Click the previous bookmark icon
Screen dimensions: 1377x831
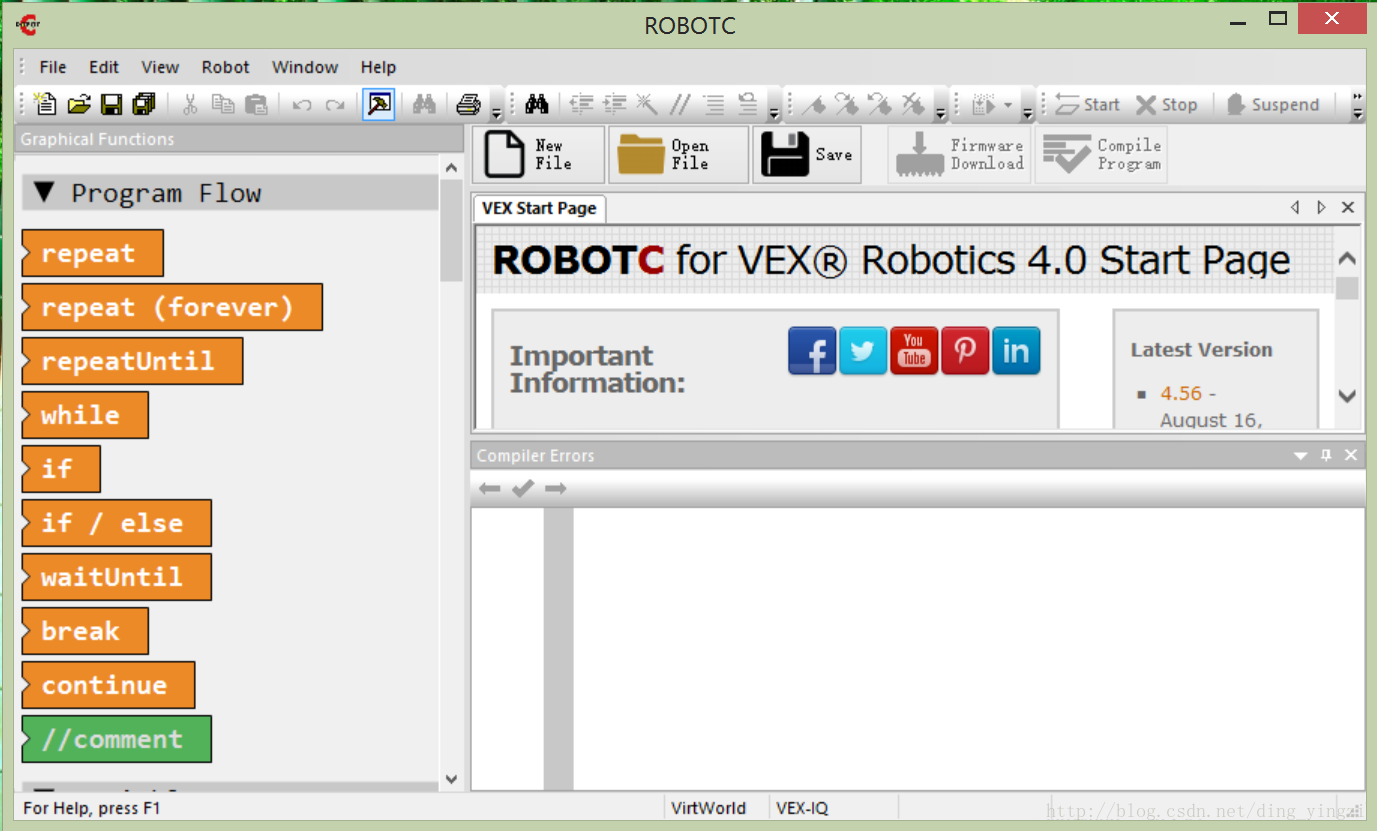tap(880, 104)
